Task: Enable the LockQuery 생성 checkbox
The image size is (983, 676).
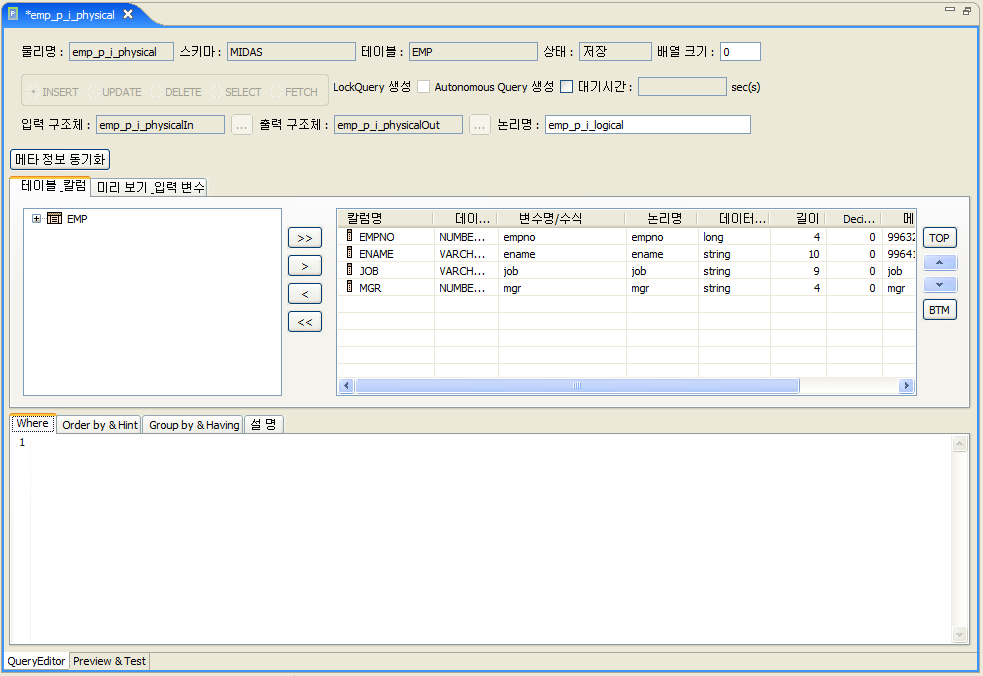Action: click(x=424, y=87)
